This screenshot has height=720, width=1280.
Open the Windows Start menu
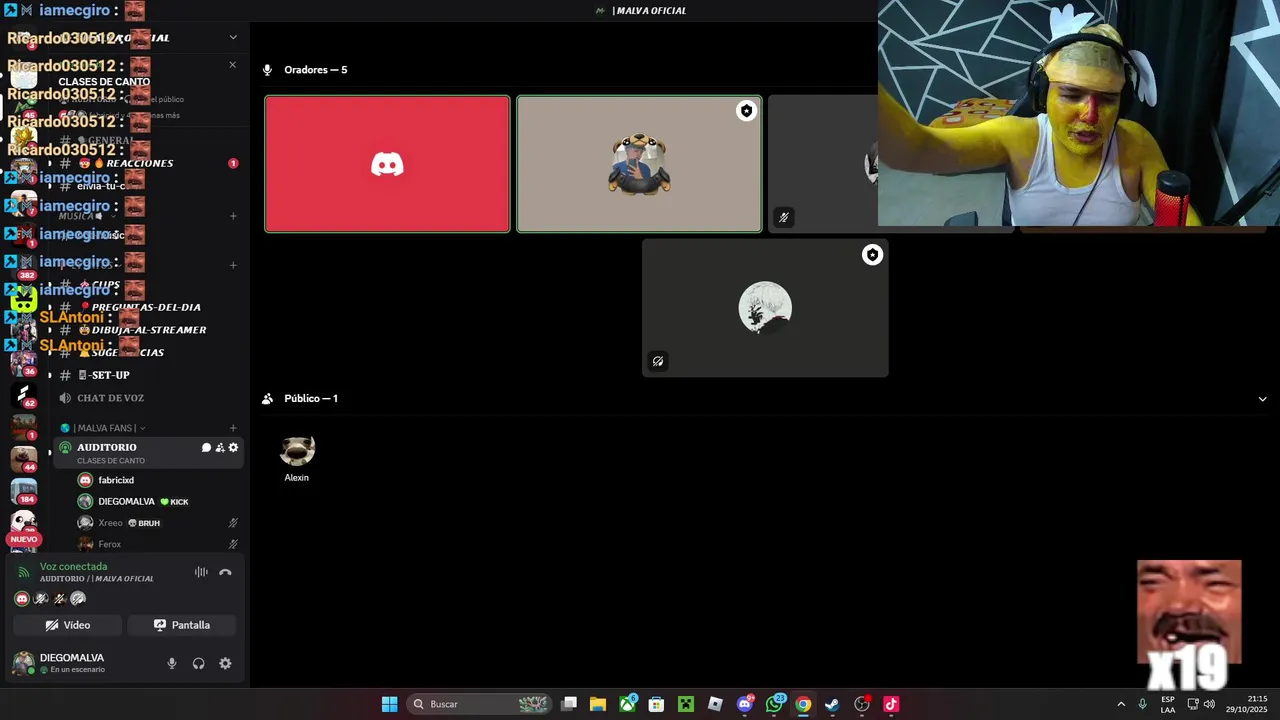coord(389,704)
